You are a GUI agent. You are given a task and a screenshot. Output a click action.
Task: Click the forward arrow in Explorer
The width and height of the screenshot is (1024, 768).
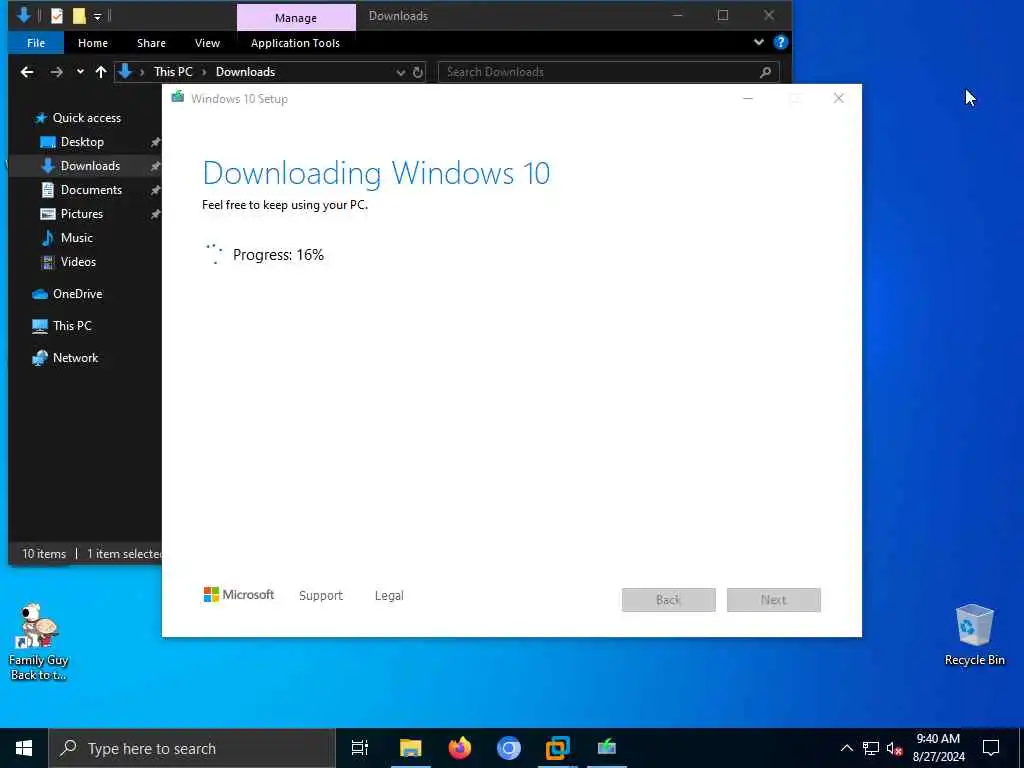coord(57,72)
